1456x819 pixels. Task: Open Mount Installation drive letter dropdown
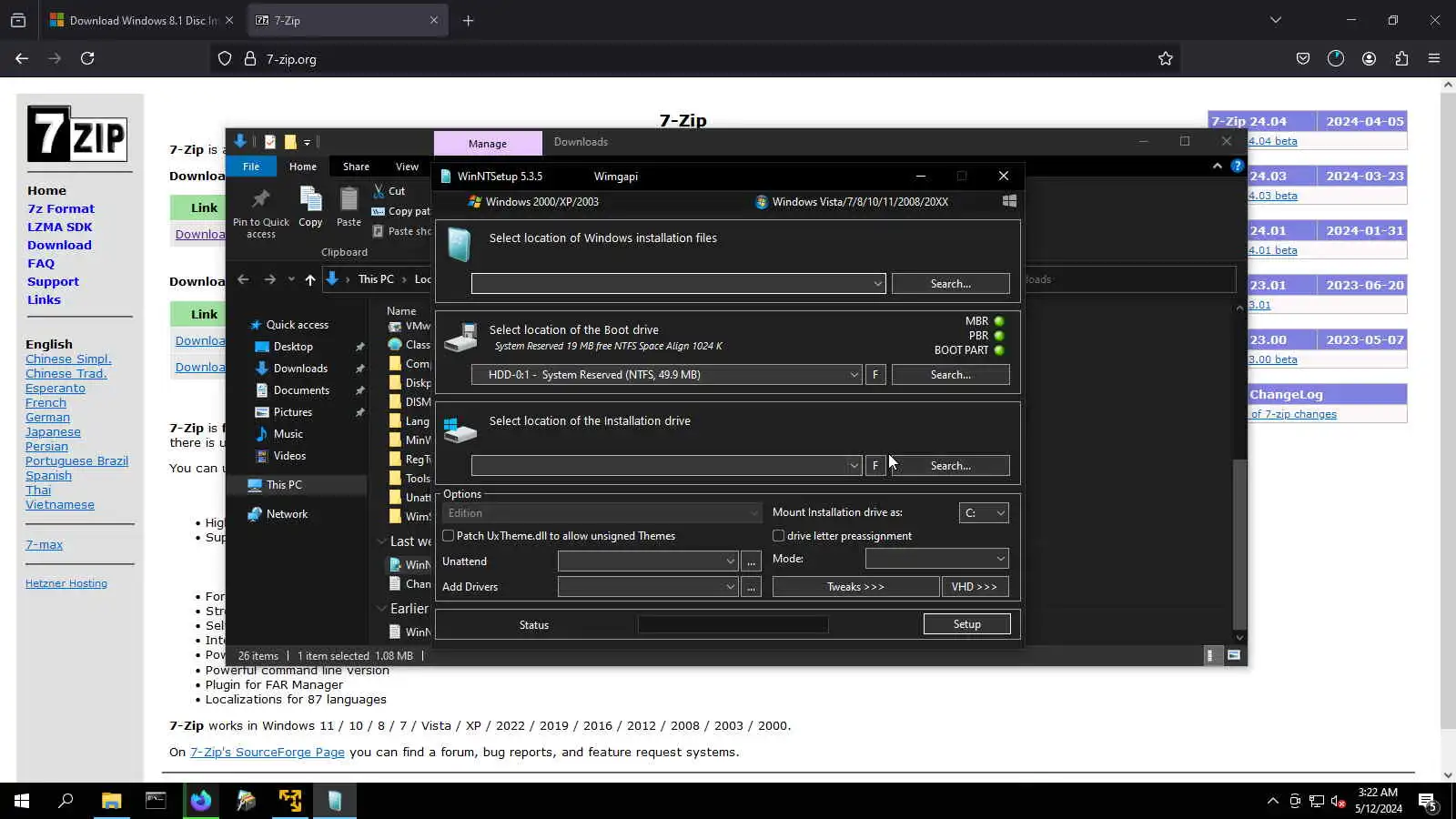[x=984, y=513]
